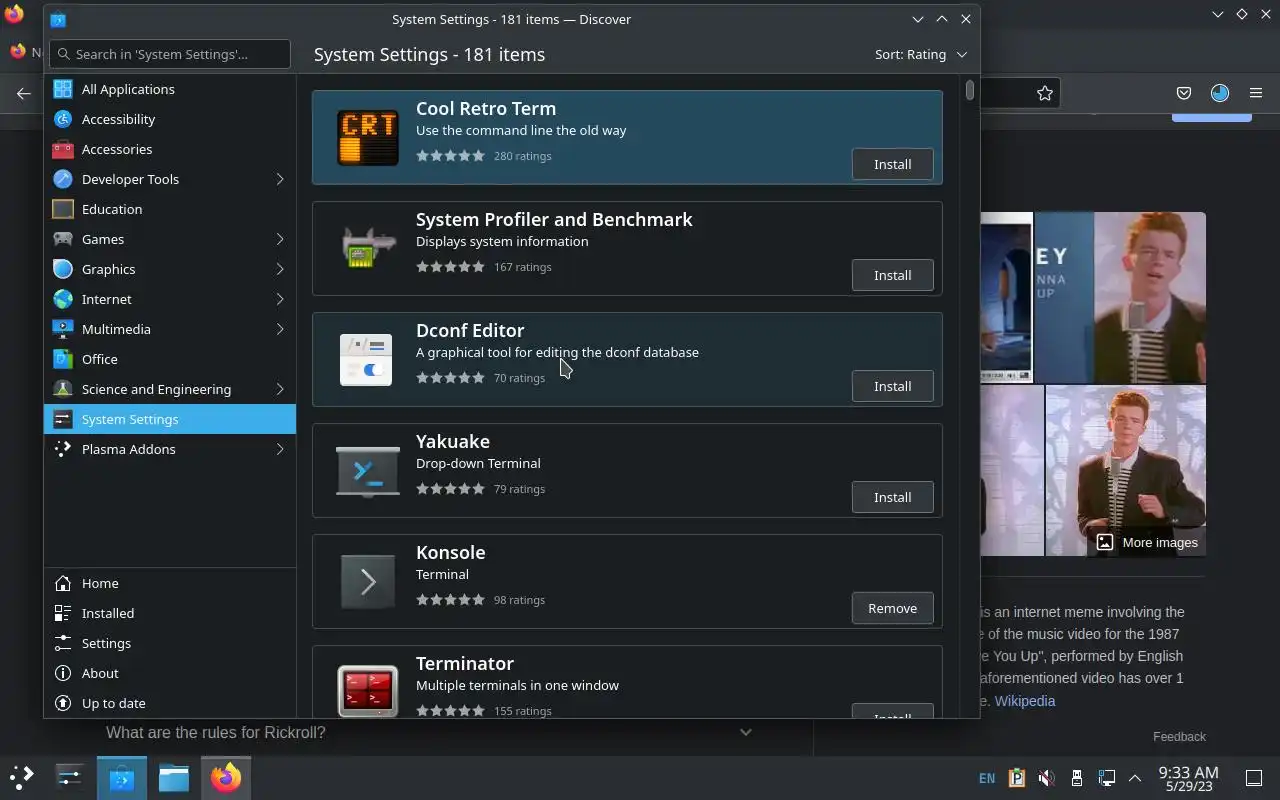Expand the Internet category arrow
Screen dimensions: 1280x800
point(280,299)
